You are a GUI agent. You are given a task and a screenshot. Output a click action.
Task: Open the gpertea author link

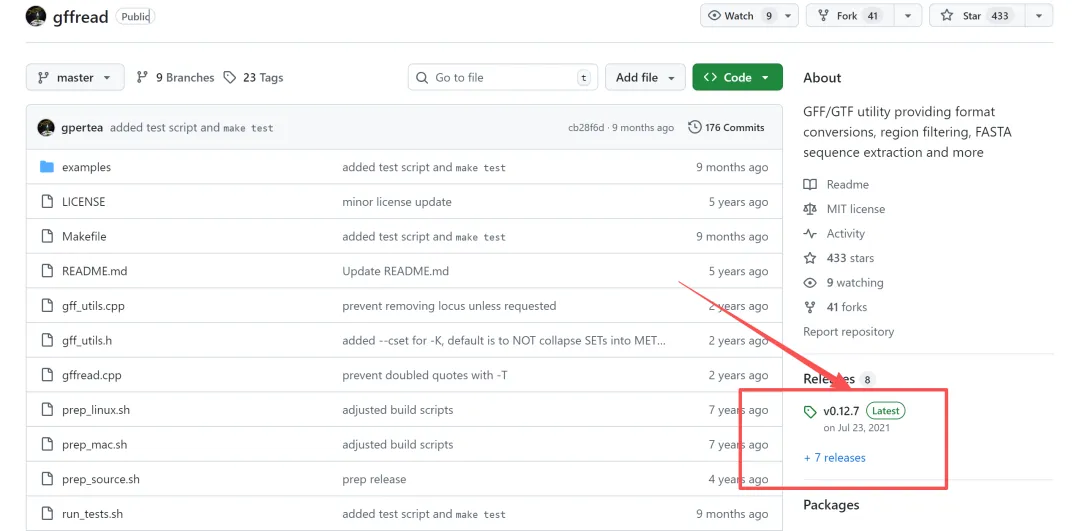point(82,127)
